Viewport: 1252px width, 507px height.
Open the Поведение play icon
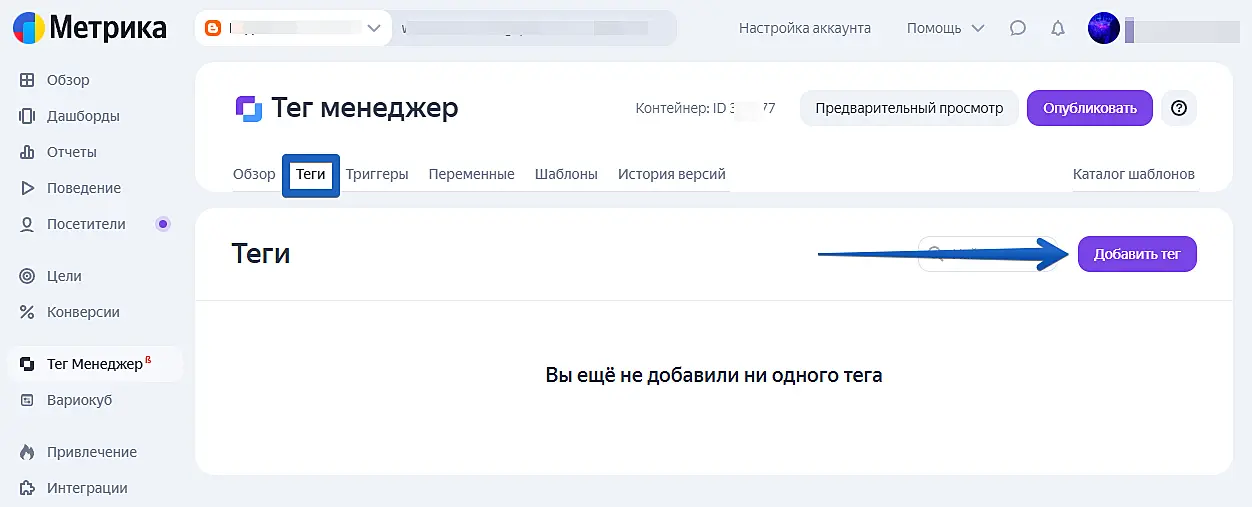pos(27,188)
